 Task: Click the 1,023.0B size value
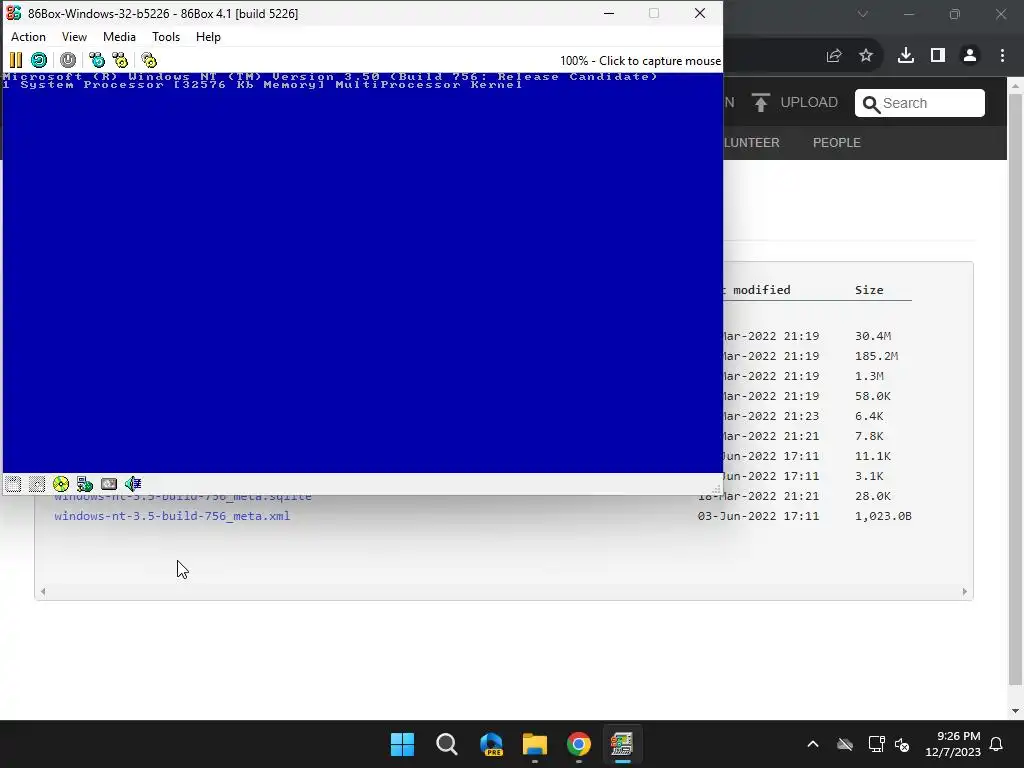click(x=884, y=516)
